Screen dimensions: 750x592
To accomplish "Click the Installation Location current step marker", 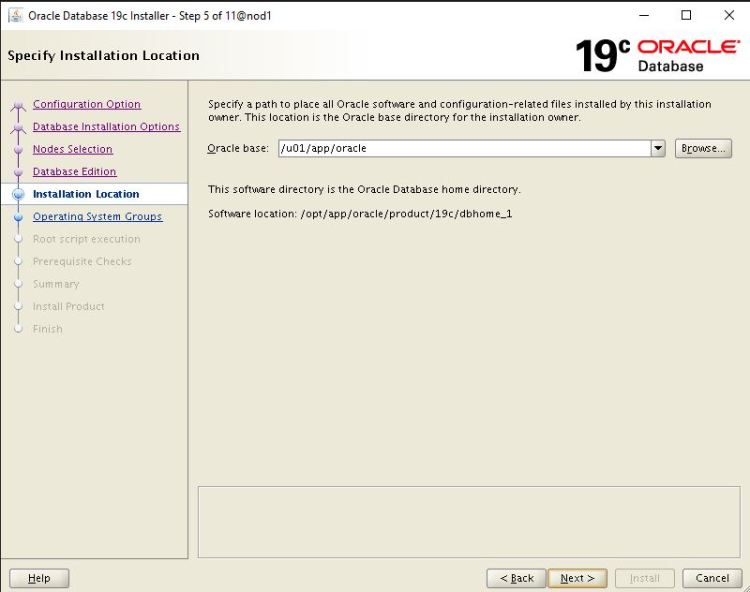I will click(x=18, y=194).
